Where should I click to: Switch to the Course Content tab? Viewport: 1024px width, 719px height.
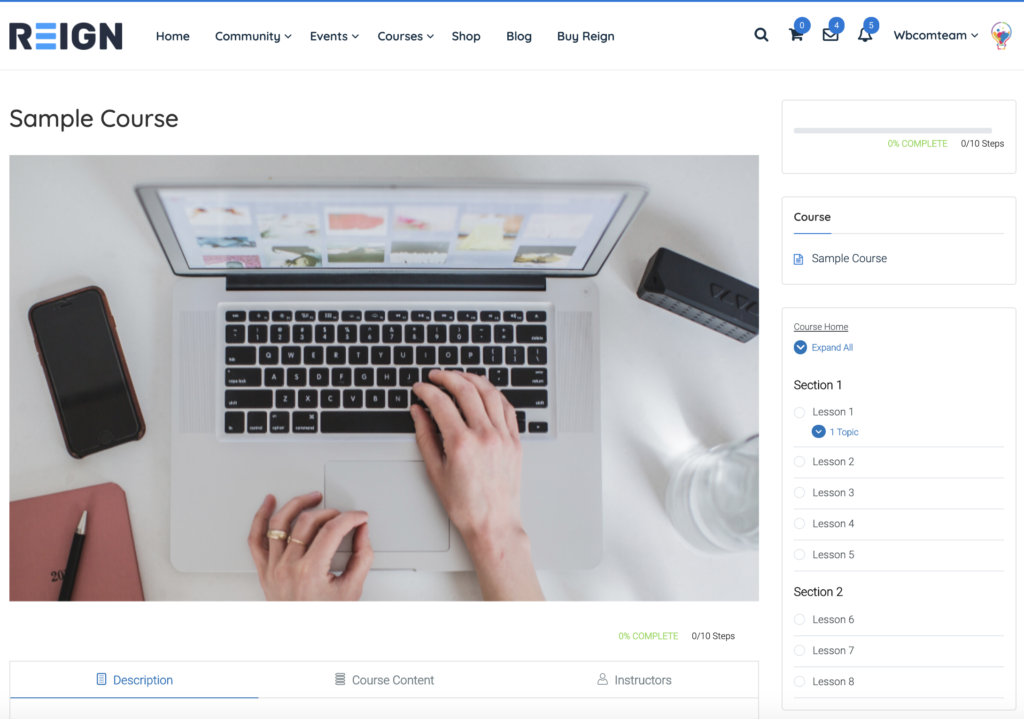[384, 680]
